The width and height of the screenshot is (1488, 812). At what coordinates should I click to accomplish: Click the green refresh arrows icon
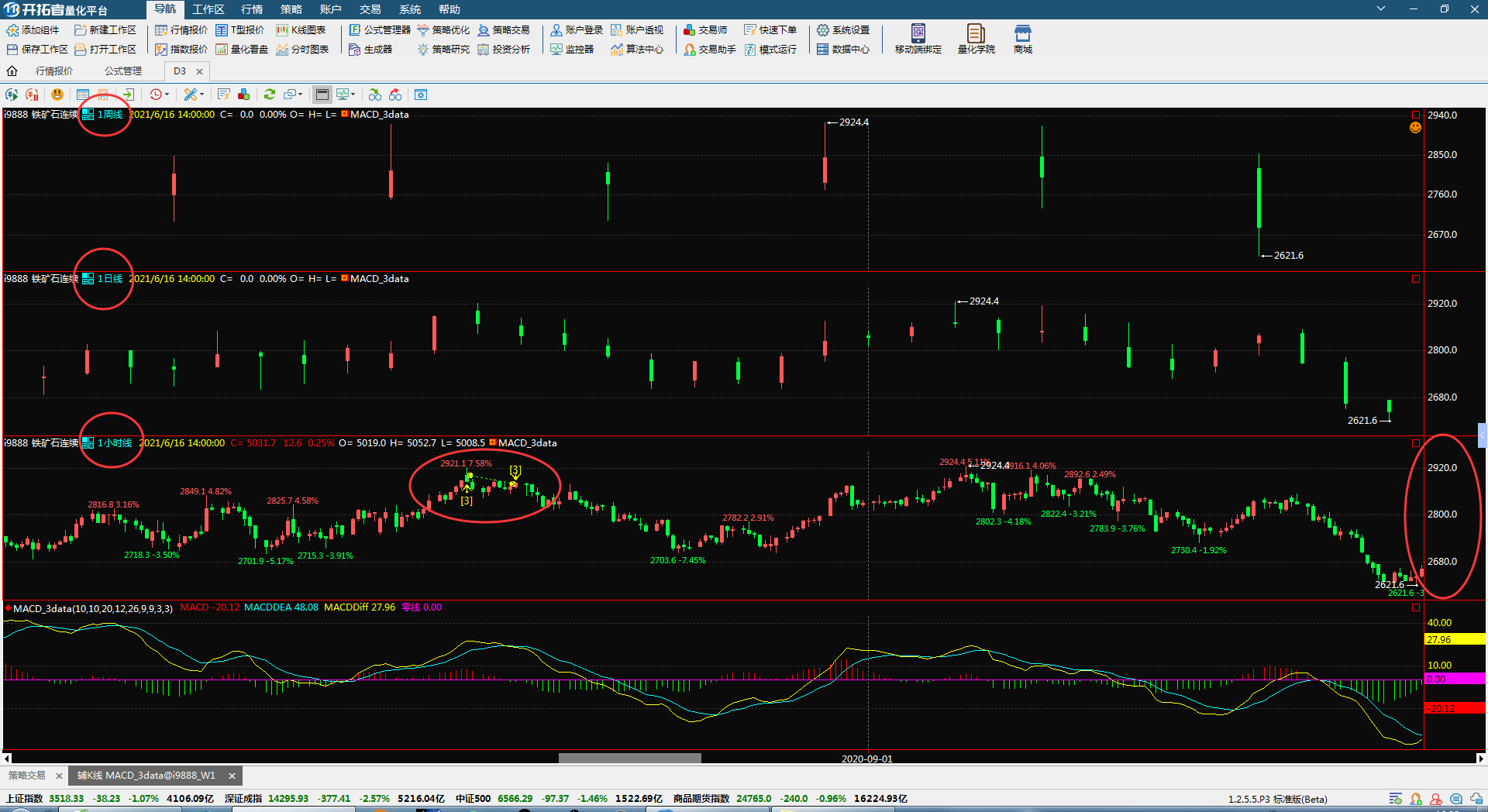[x=270, y=95]
